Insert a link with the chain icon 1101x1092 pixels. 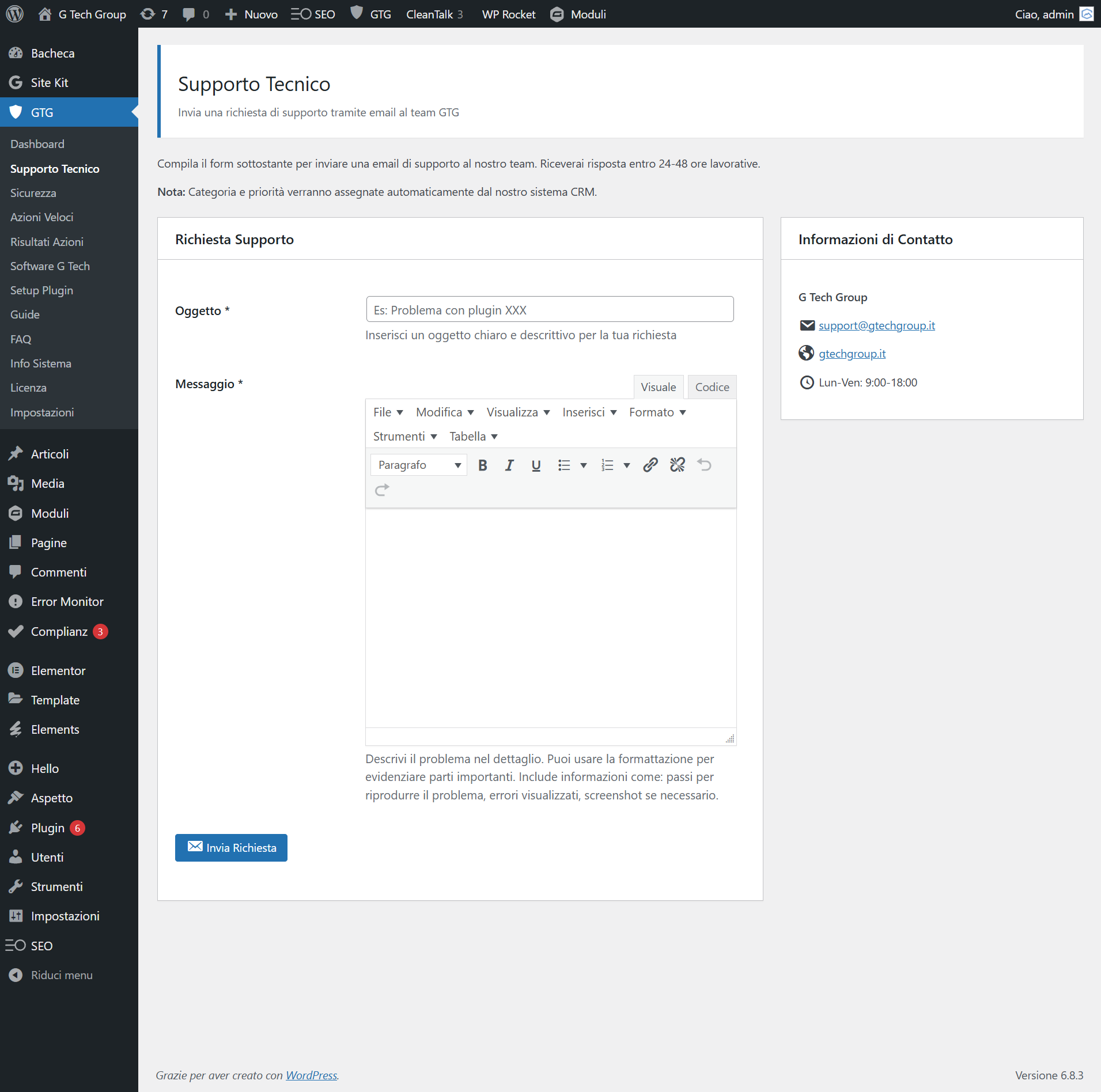650,465
